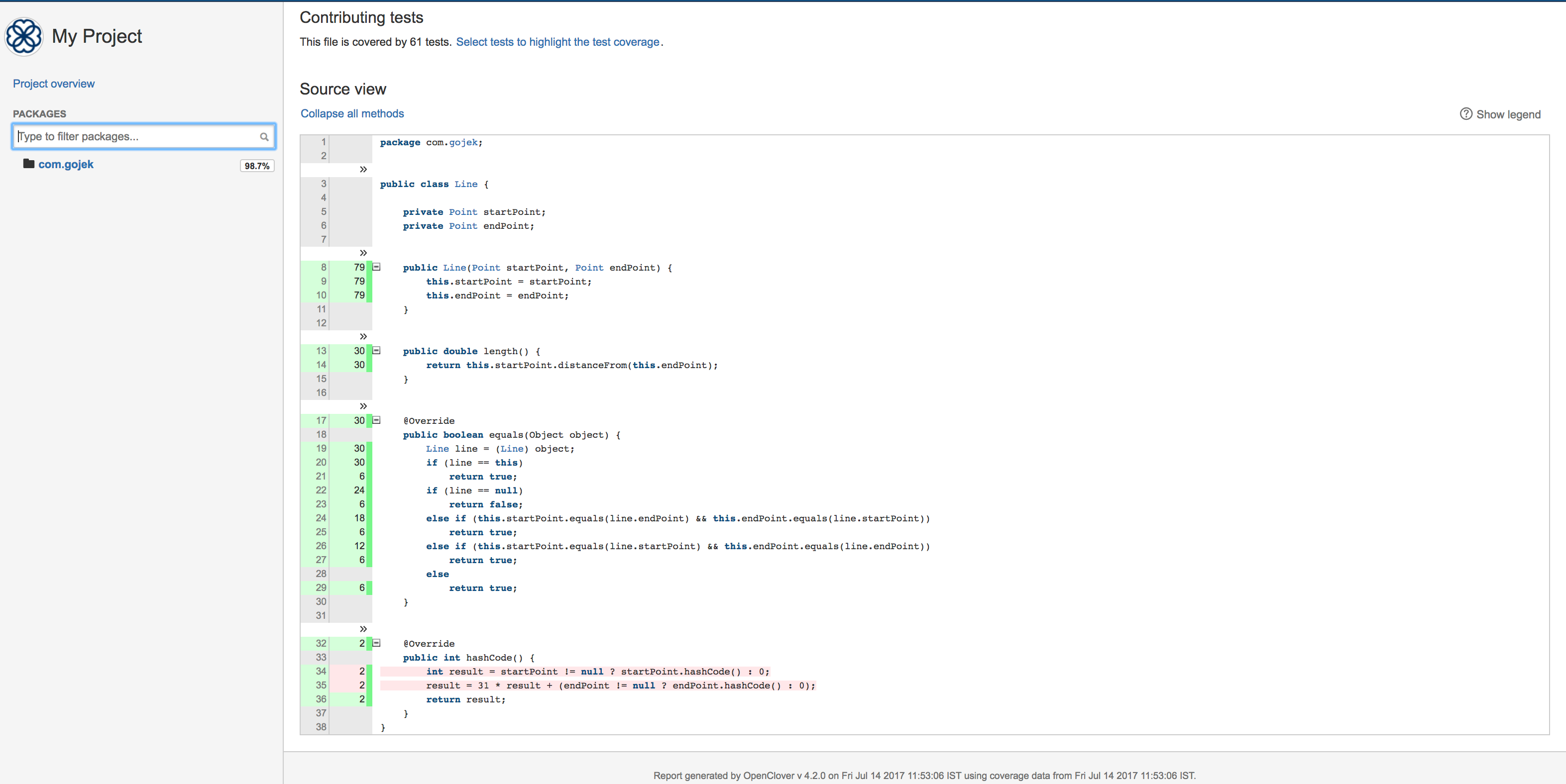Click the » marker above line 3
The height and width of the screenshot is (784, 1566).
click(363, 169)
